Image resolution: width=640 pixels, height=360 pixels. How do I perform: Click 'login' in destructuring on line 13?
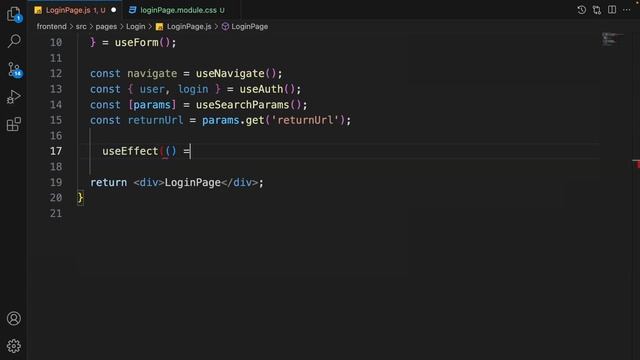tap(193, 89)
